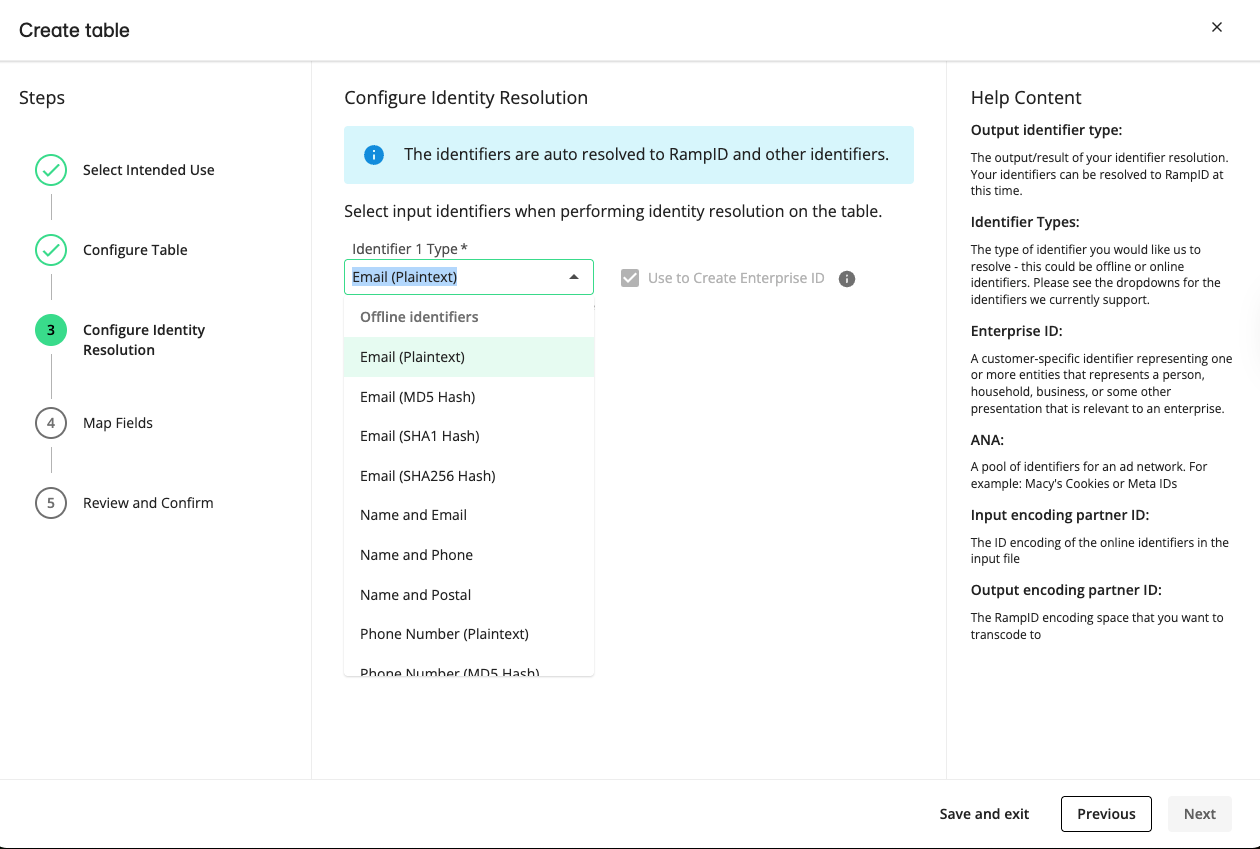Viewport: 1260px width, 849px height.
Task: Click the Identifier 1 Type combo box field
Action: (455, 277)
